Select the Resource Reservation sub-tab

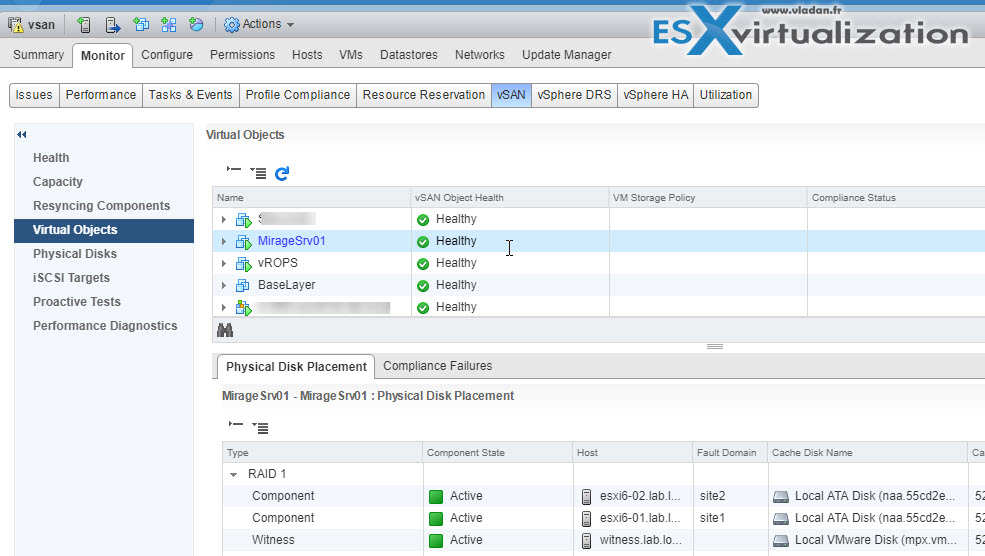pyautogui.click(x=424, y=95)
